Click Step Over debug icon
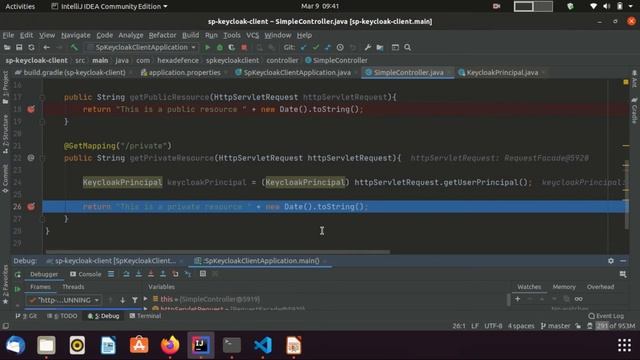 (127, 274)
